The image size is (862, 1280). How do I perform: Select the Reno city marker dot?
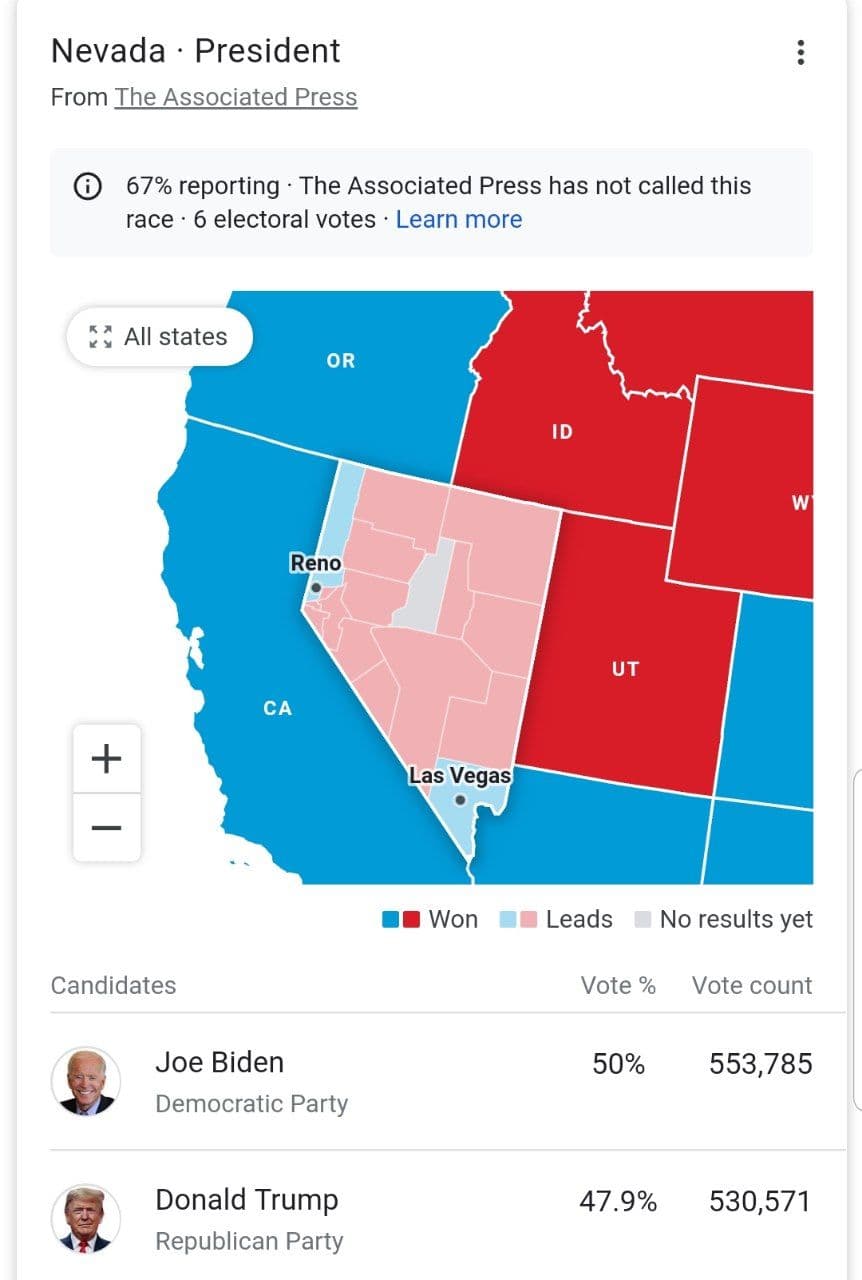tap(316, 588)
